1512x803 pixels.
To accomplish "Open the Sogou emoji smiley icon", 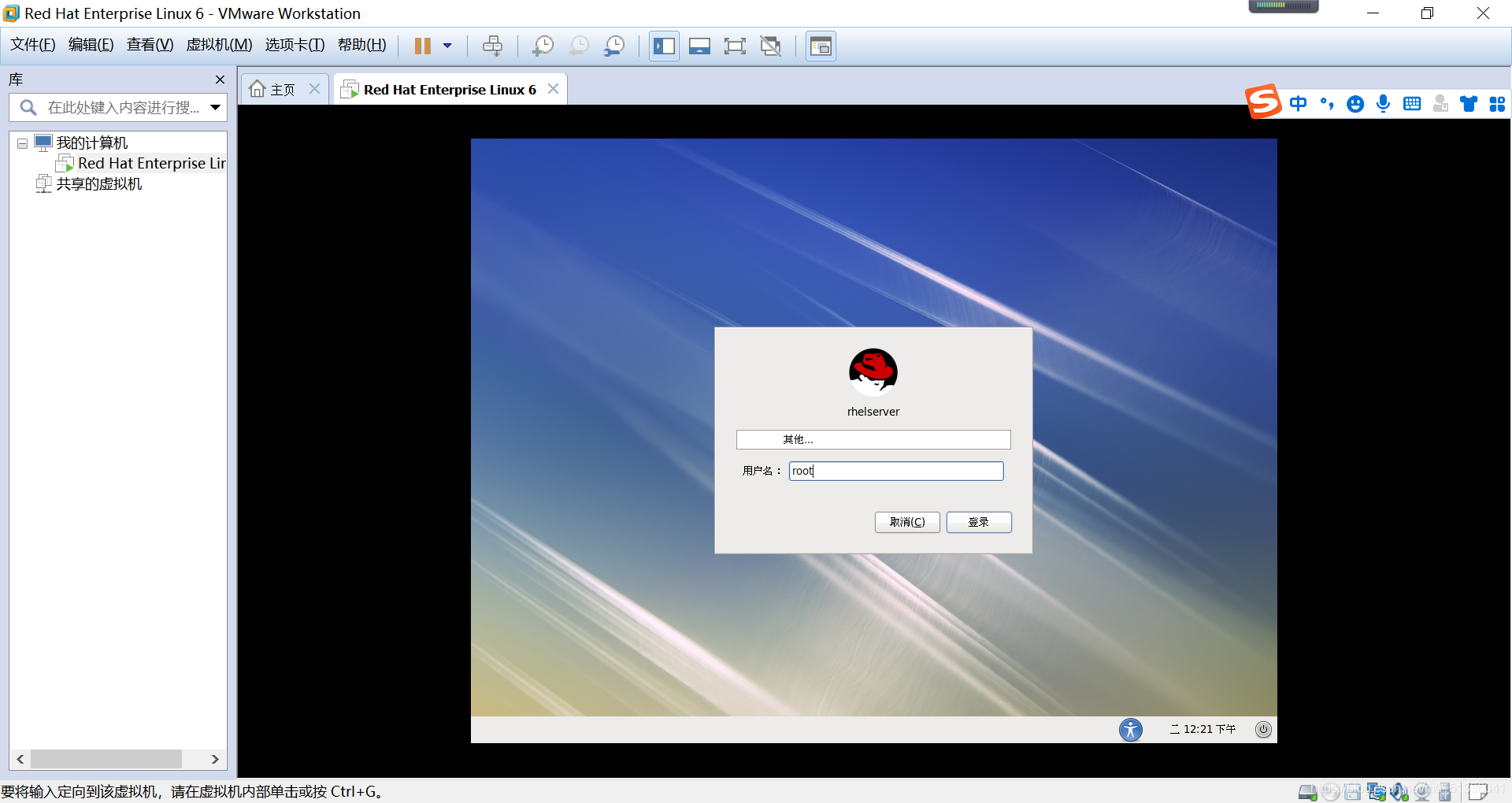I will tap(1355, 104).
